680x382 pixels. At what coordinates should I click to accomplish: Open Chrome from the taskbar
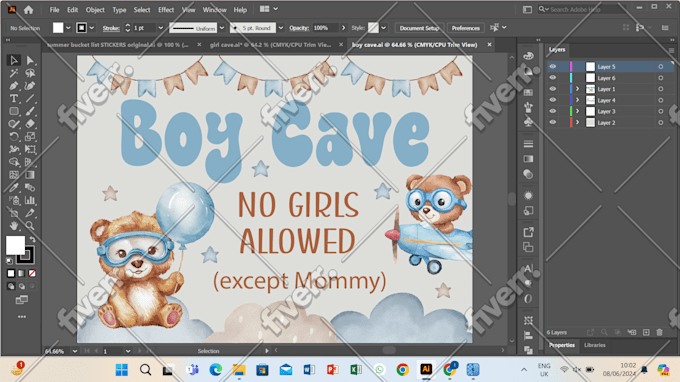click(x=402, y=369)
